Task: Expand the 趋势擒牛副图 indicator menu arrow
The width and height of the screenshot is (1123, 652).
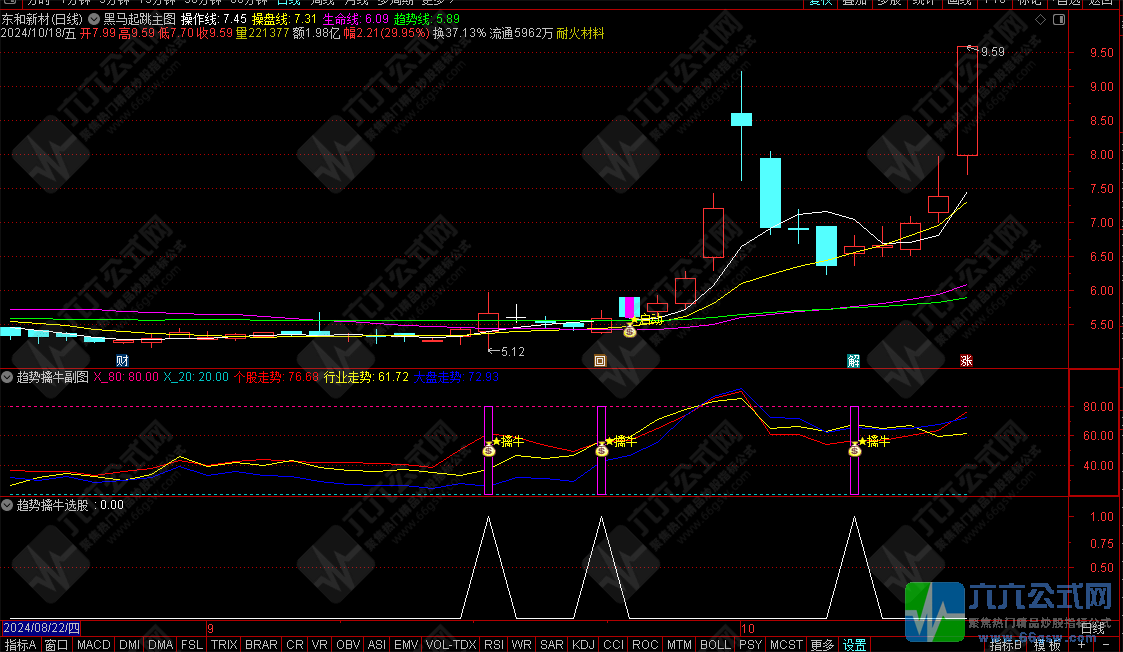Action: (x=7, y=377)
